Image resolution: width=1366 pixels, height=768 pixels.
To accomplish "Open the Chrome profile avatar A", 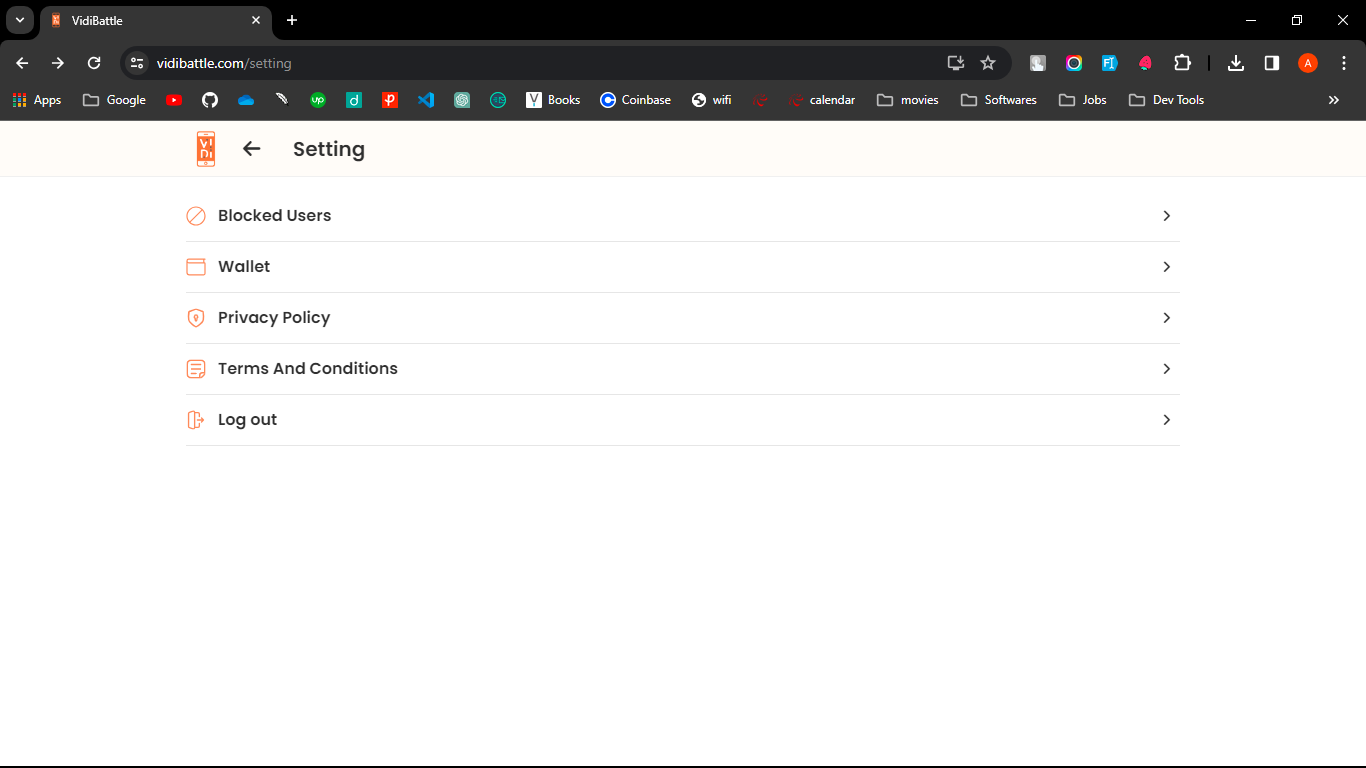I will click(1308, 63).
